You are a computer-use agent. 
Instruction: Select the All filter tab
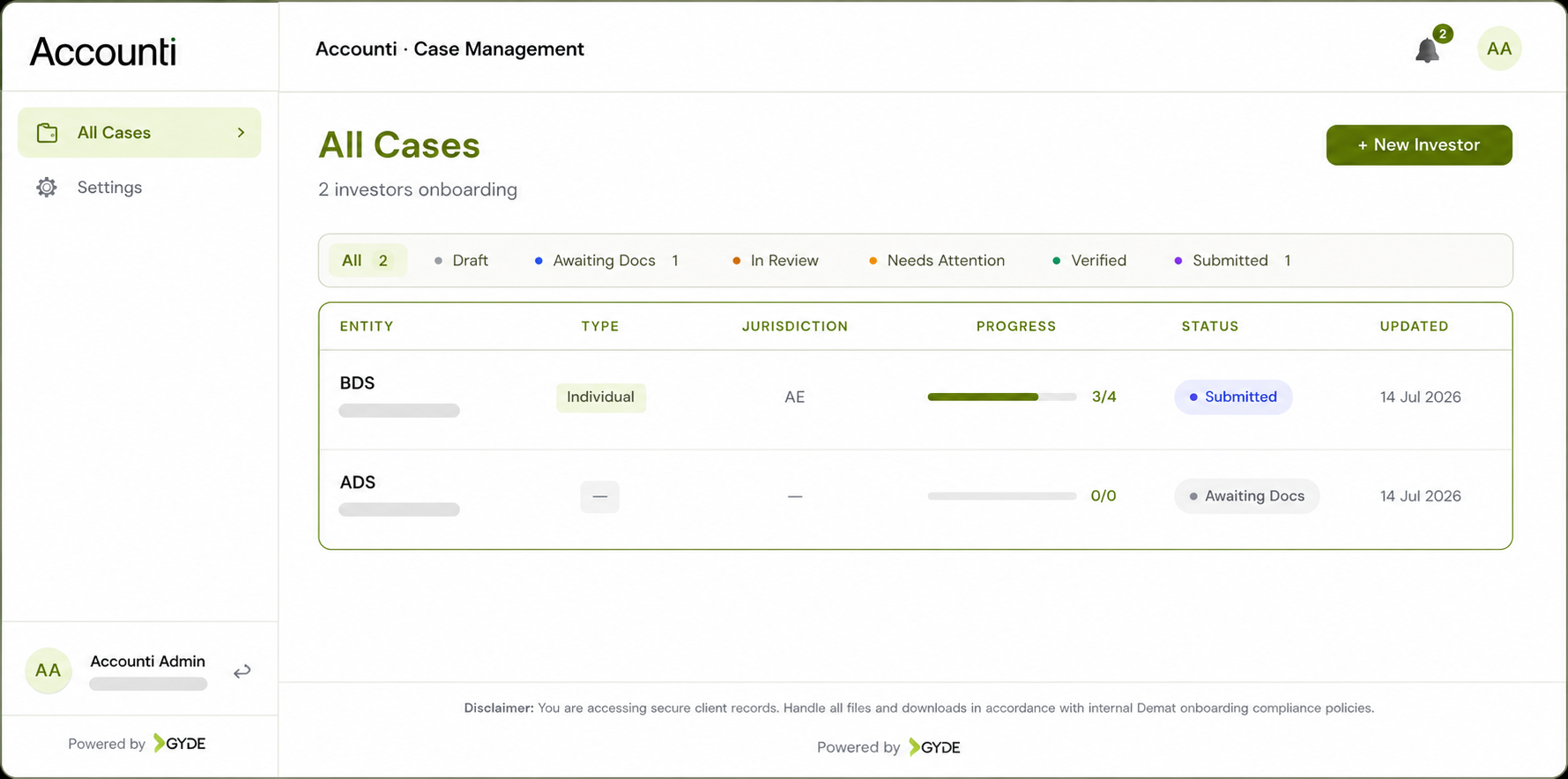pos(367,260)
